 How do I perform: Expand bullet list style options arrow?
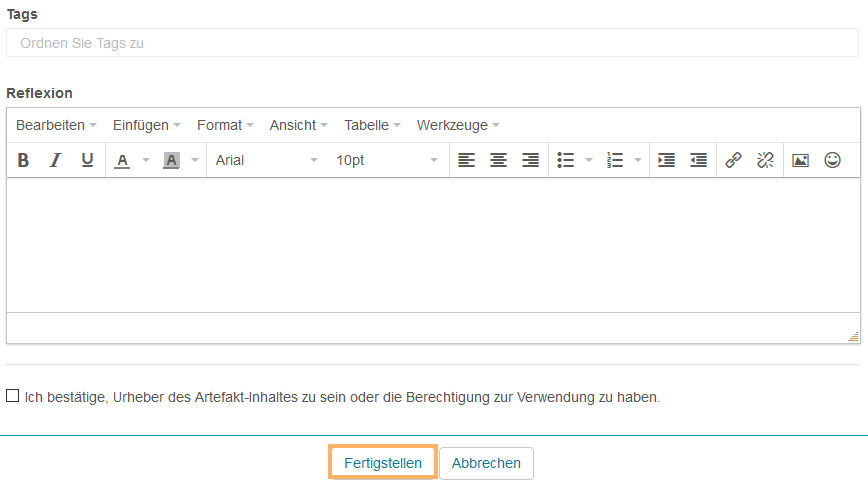(x=589, y=160)
